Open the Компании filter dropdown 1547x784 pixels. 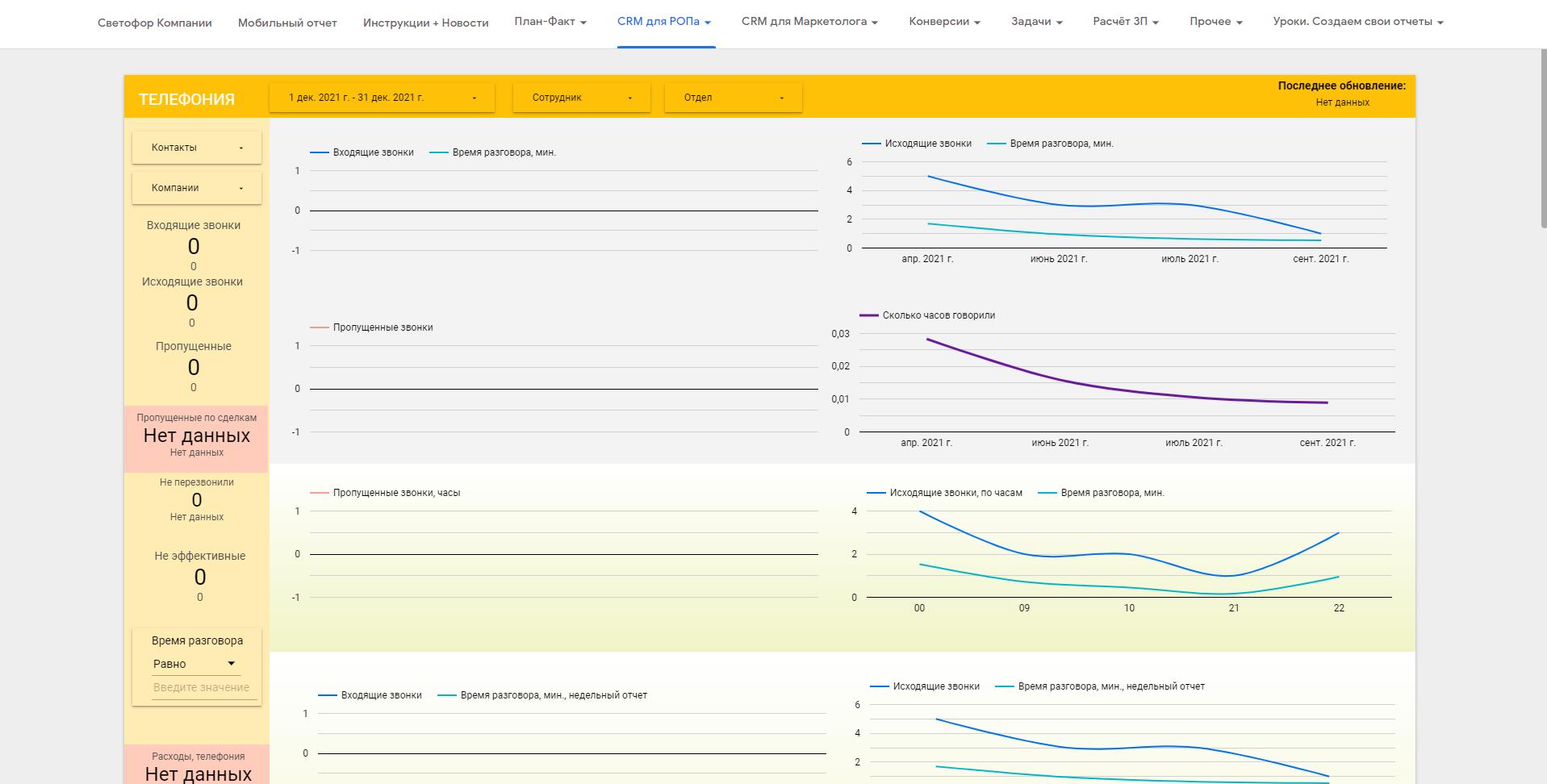click(197, 188)
